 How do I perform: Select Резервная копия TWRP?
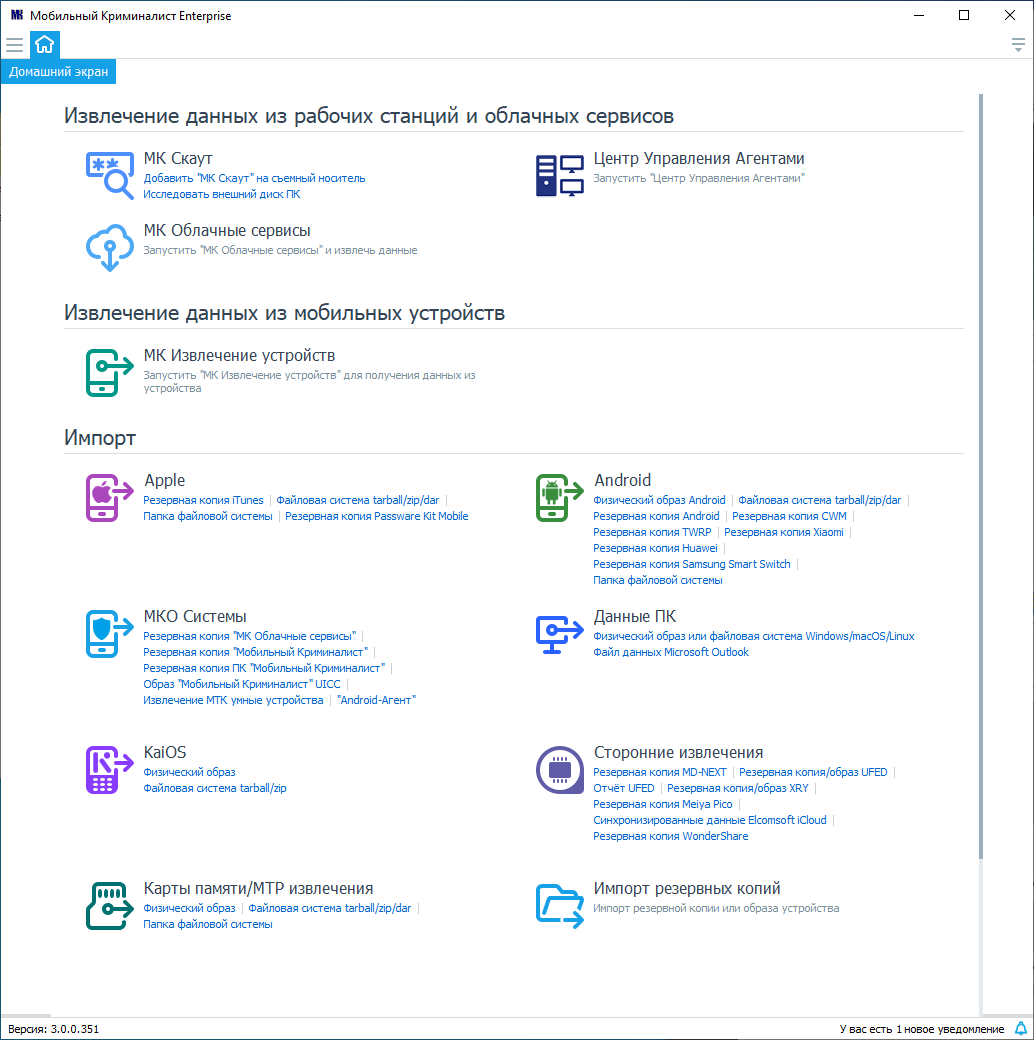point(652,532)
